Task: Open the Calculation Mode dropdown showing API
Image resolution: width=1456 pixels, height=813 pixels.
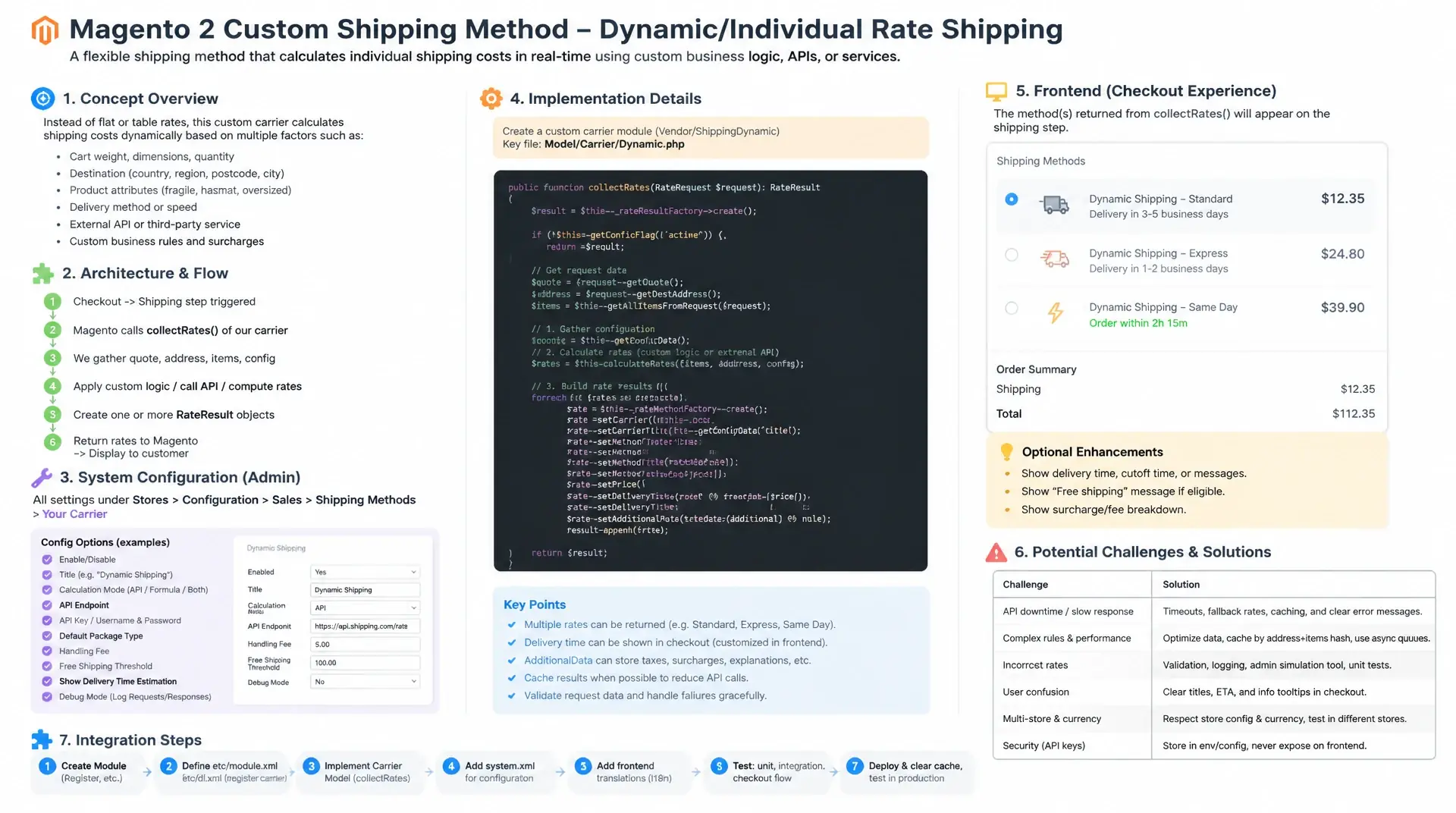Action: (x=365, y=608)
